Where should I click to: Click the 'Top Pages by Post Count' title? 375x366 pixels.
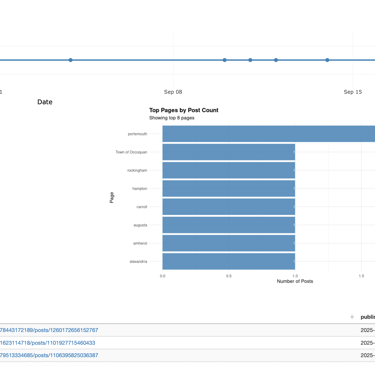[184, 110]
